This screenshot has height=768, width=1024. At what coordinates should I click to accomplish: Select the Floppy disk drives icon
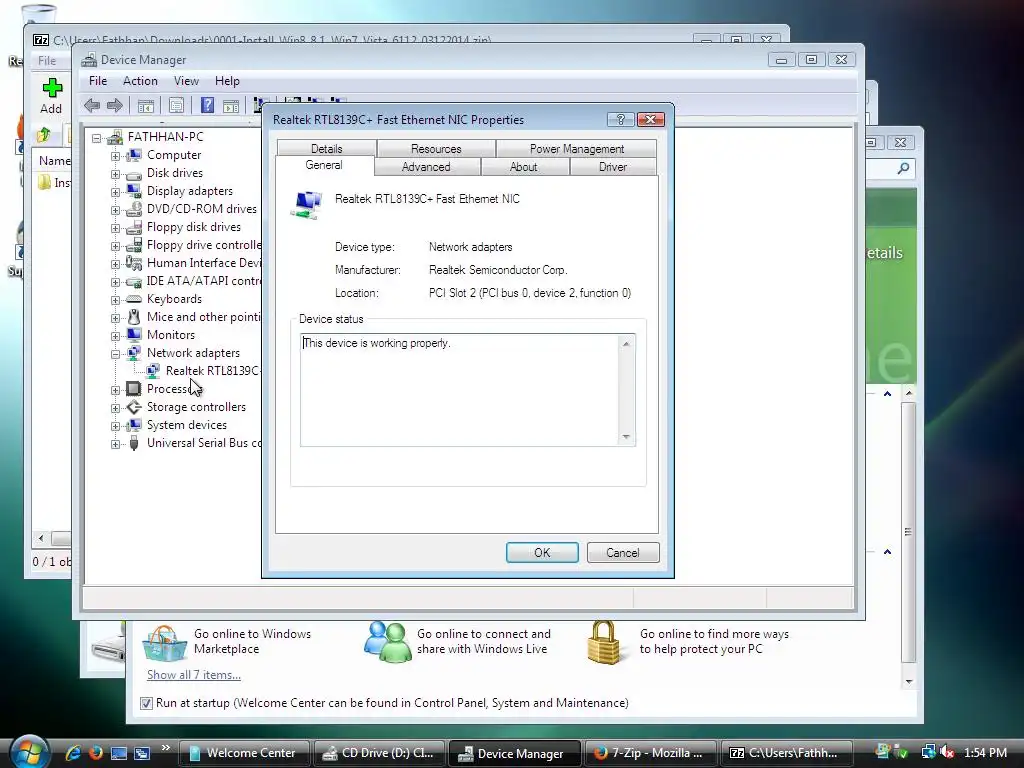click(134, 227)
